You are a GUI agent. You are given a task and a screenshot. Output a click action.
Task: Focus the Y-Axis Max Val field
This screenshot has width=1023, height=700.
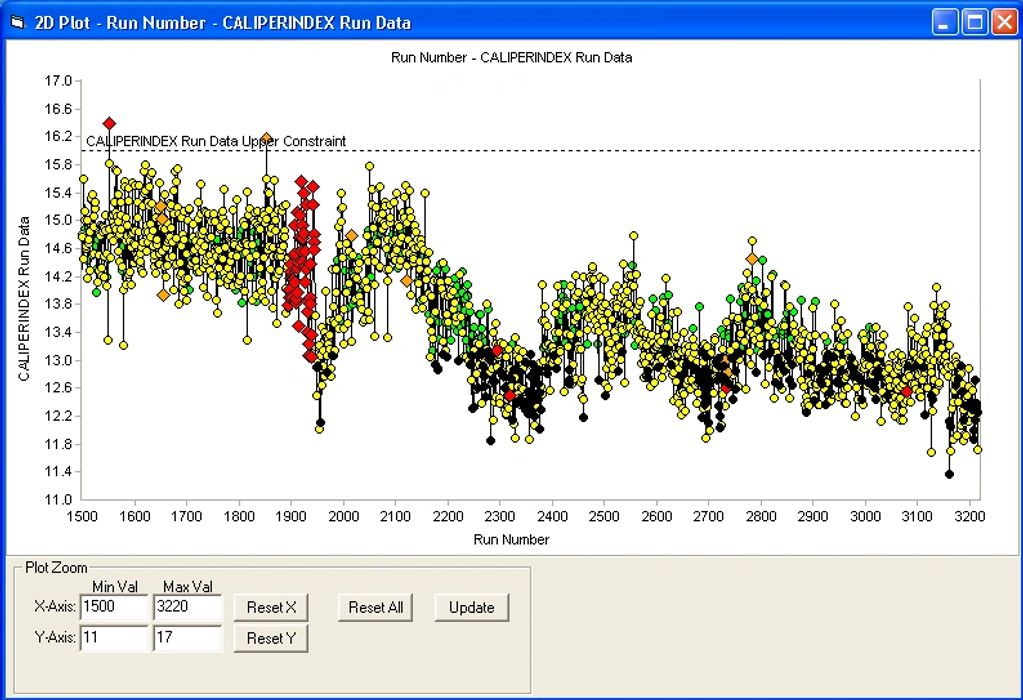187,638
